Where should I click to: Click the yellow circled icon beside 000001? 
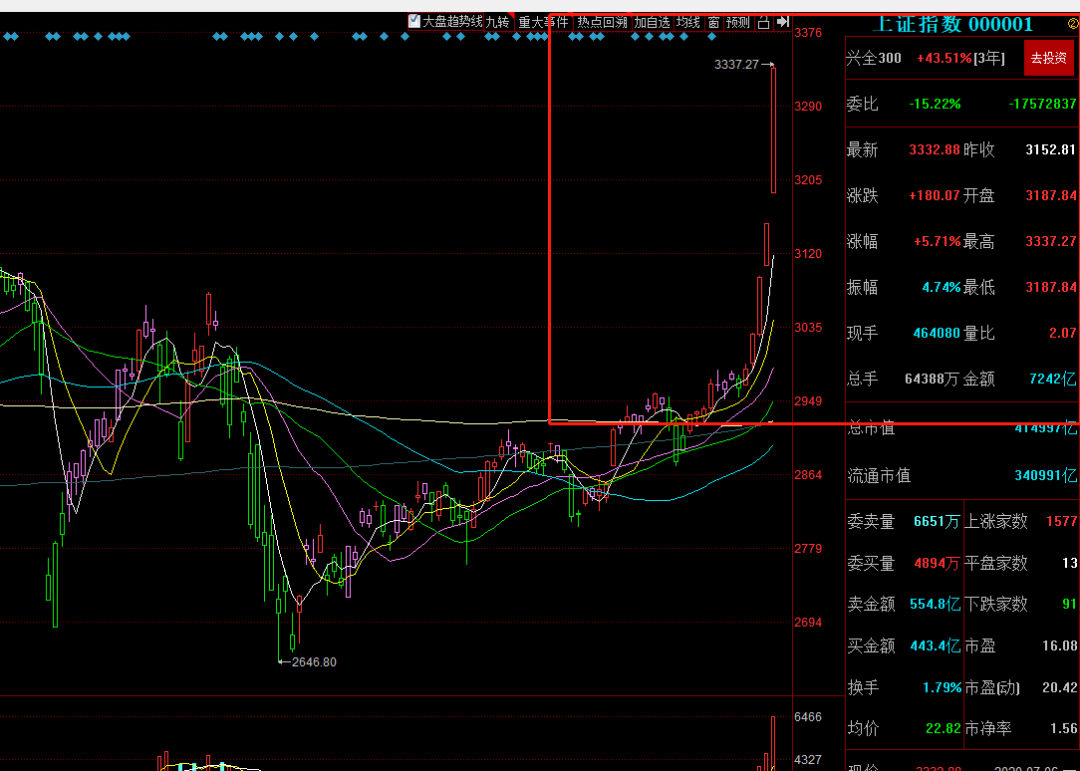tap(1072, 23)
